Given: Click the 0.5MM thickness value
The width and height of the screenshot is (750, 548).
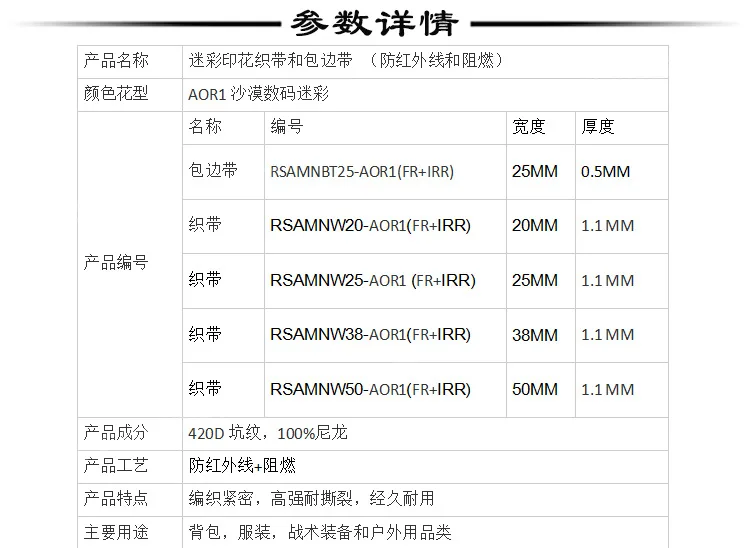Looking at the screenshot, I should 606,172.
